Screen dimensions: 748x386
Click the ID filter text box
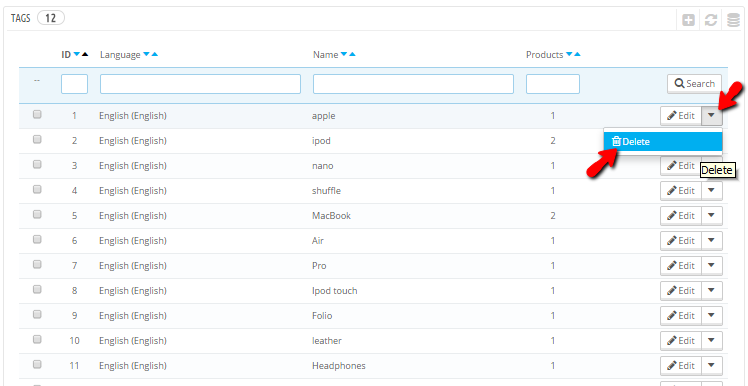click(74, 84)
